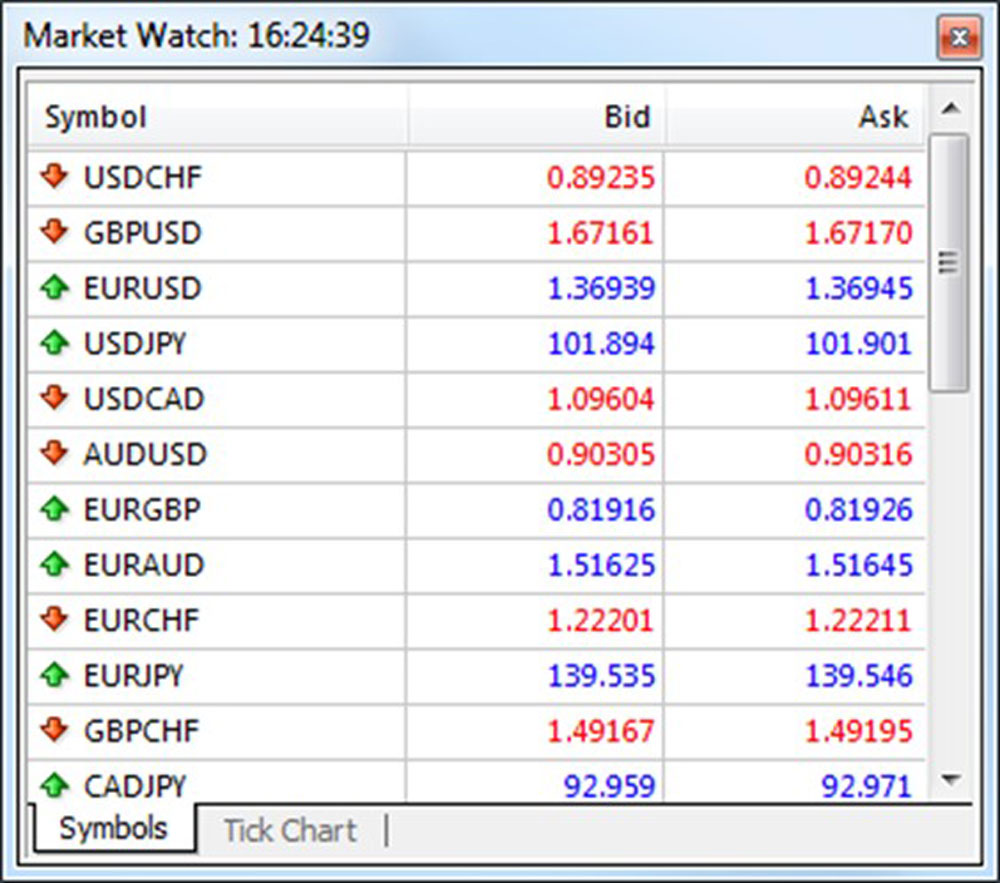Click USDJPY bid price 101.894
The width and height of the screenshot is (1000, 883).
(x=601, y=344)
